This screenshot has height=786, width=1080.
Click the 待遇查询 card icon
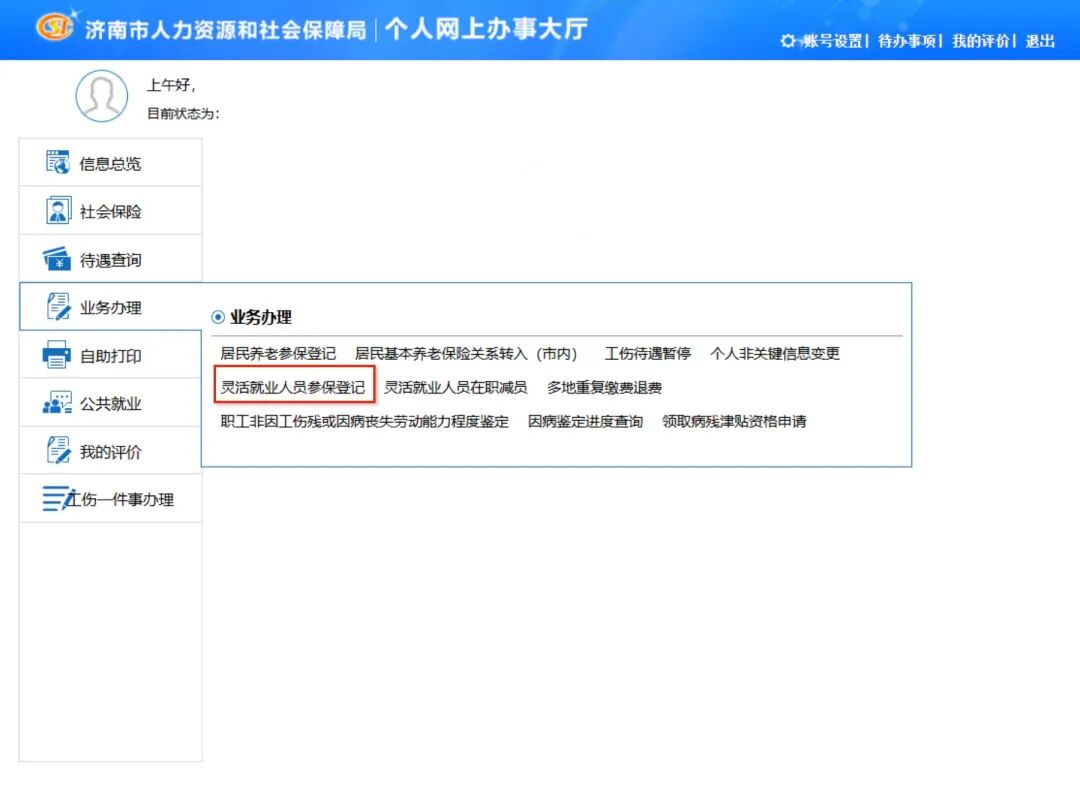tap(58, 259)
